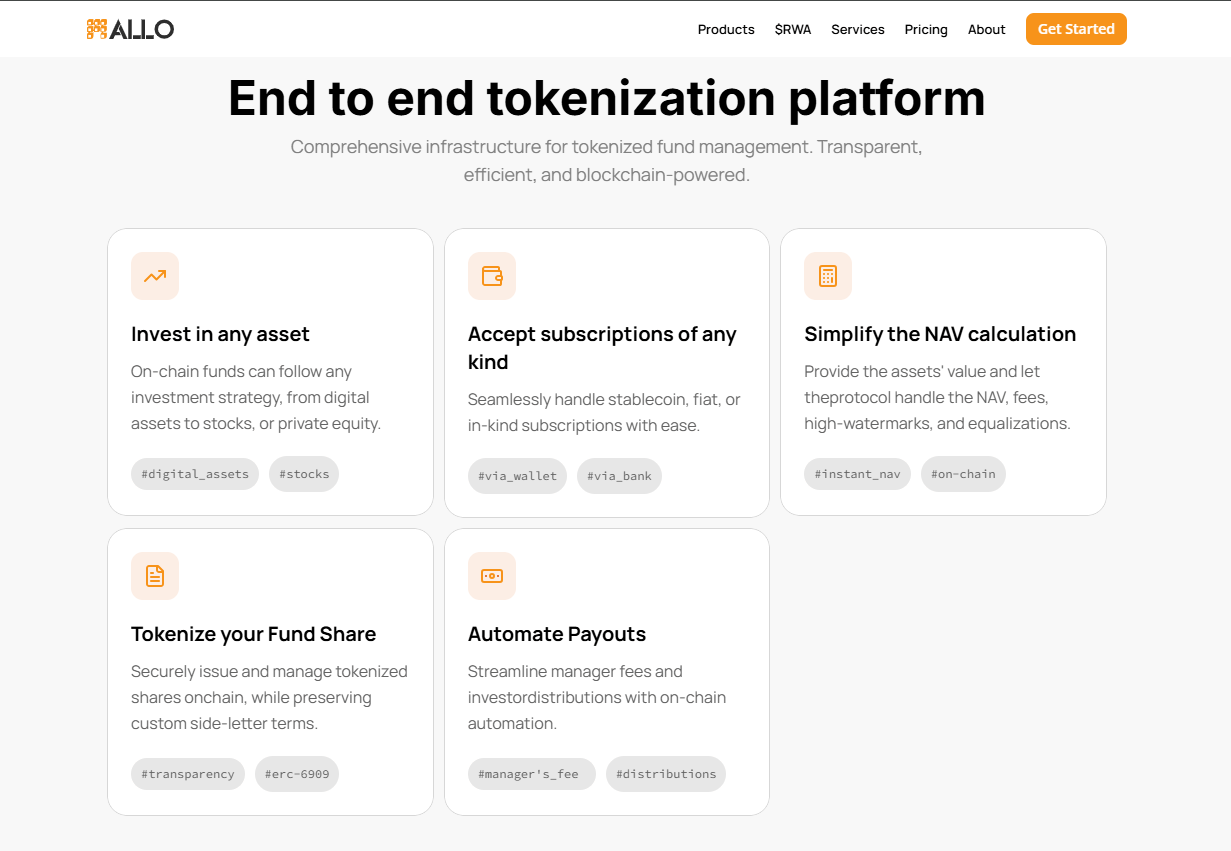Click the trending-up chart icon

[155, 276]
